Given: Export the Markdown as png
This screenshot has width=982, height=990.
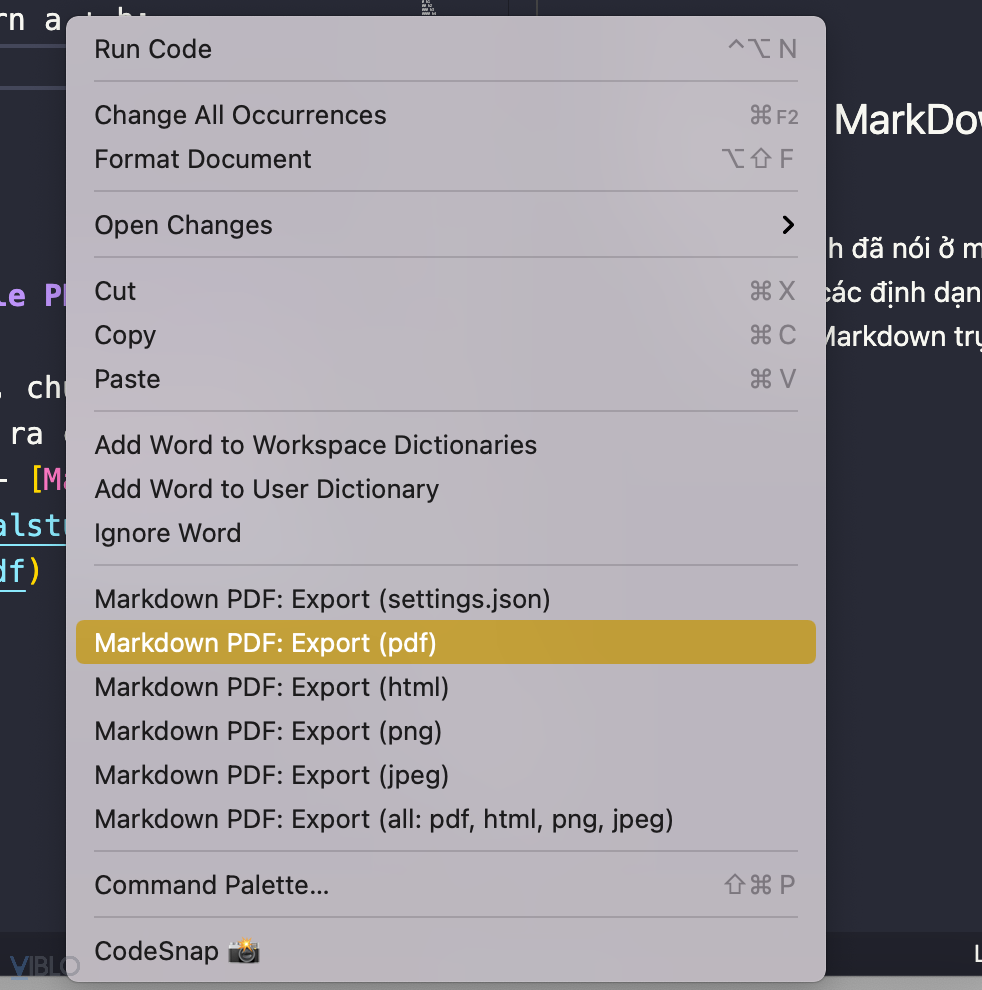Looking at the screenshot, I should (268, 731).
